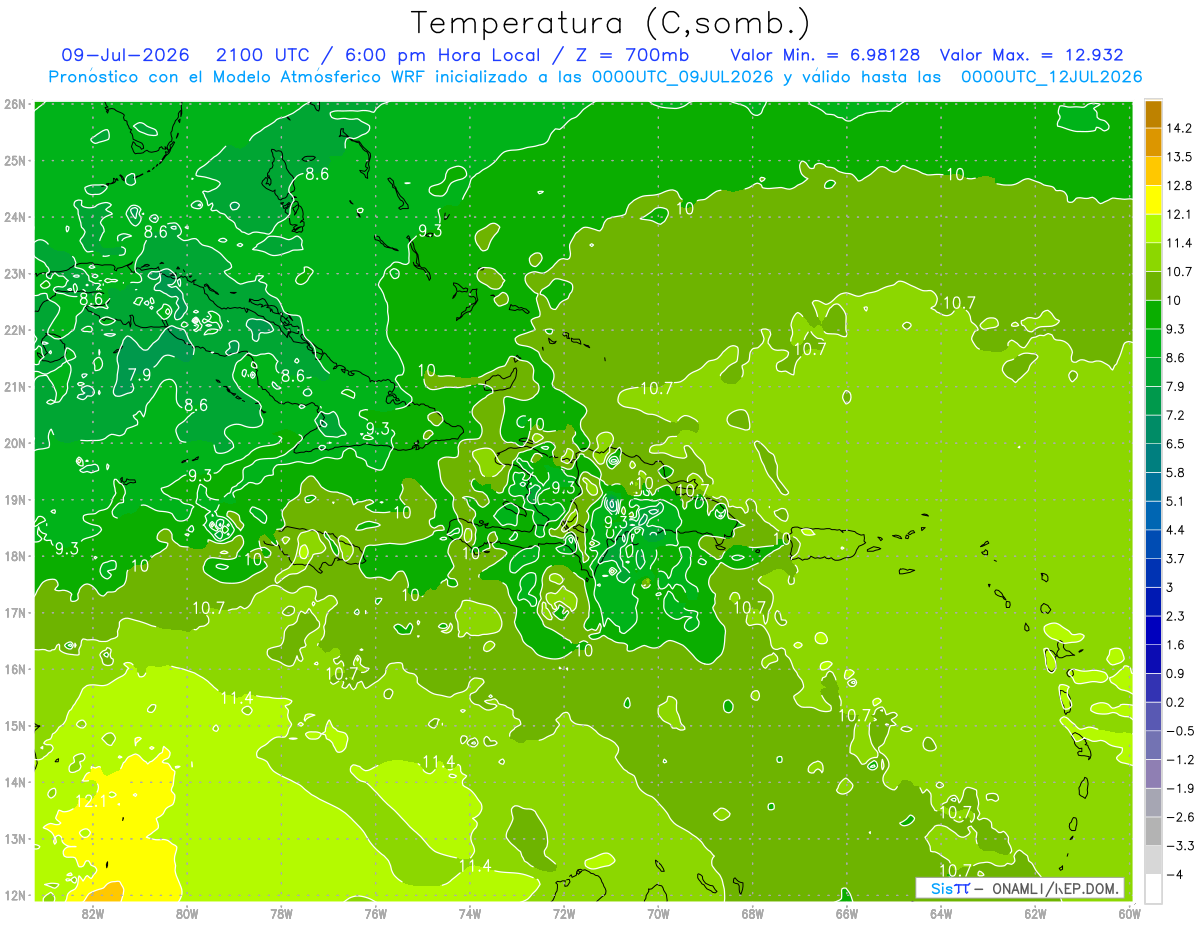Click the "74W" longitude axis label
Viewport: 1200px width, 927px height.
(470, 913)
